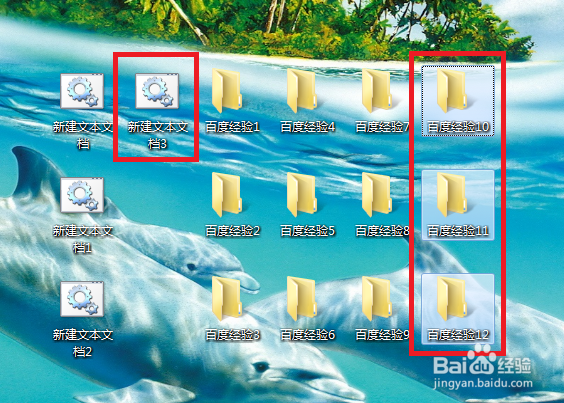Select the 百度经验6 folder icon
Image resolution: width=564 pixels, height=403 pixels.
pyautogui.click(x=303, y=299)
